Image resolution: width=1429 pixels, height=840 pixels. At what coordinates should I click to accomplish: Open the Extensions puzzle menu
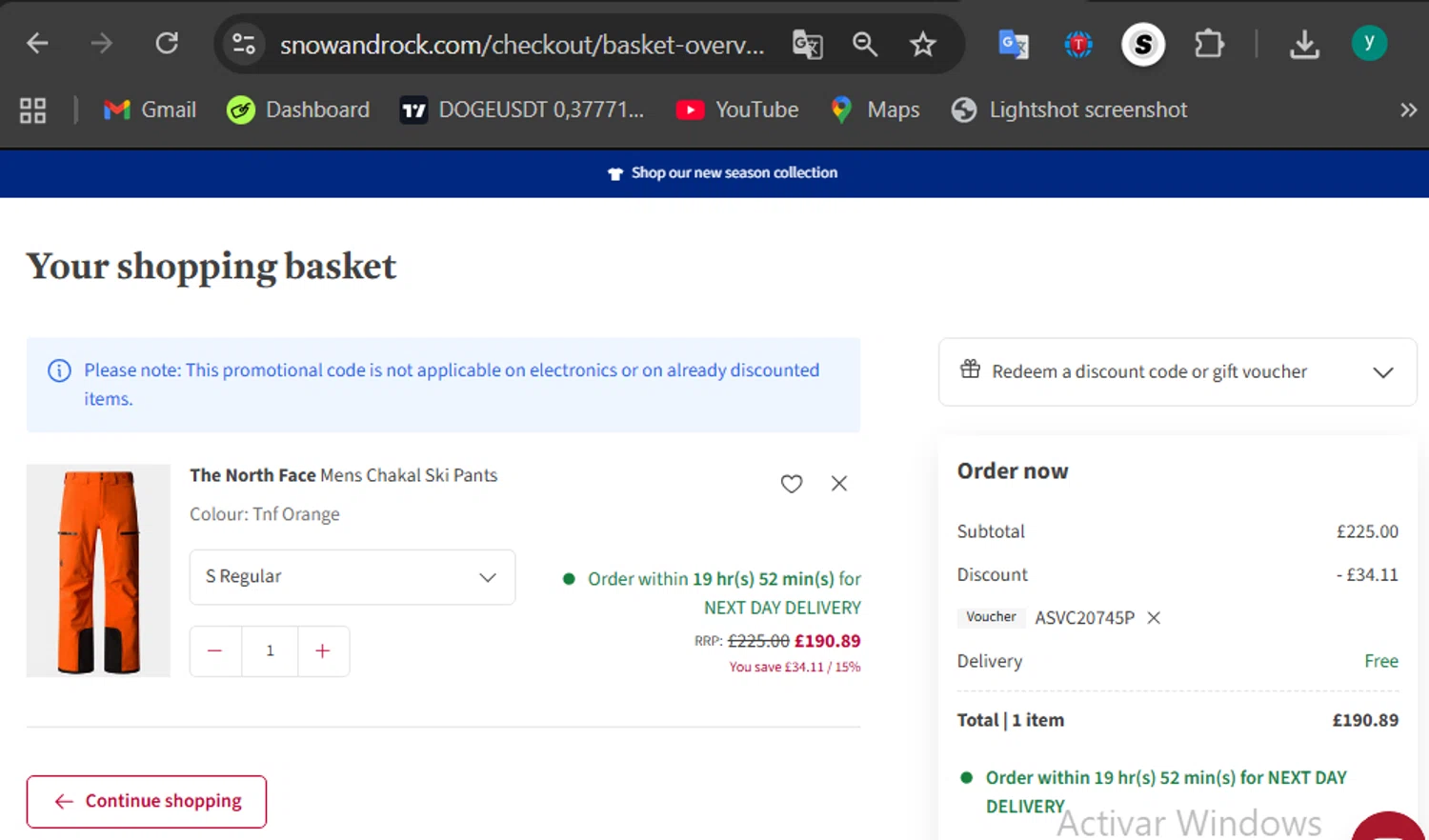[1209, 44]
